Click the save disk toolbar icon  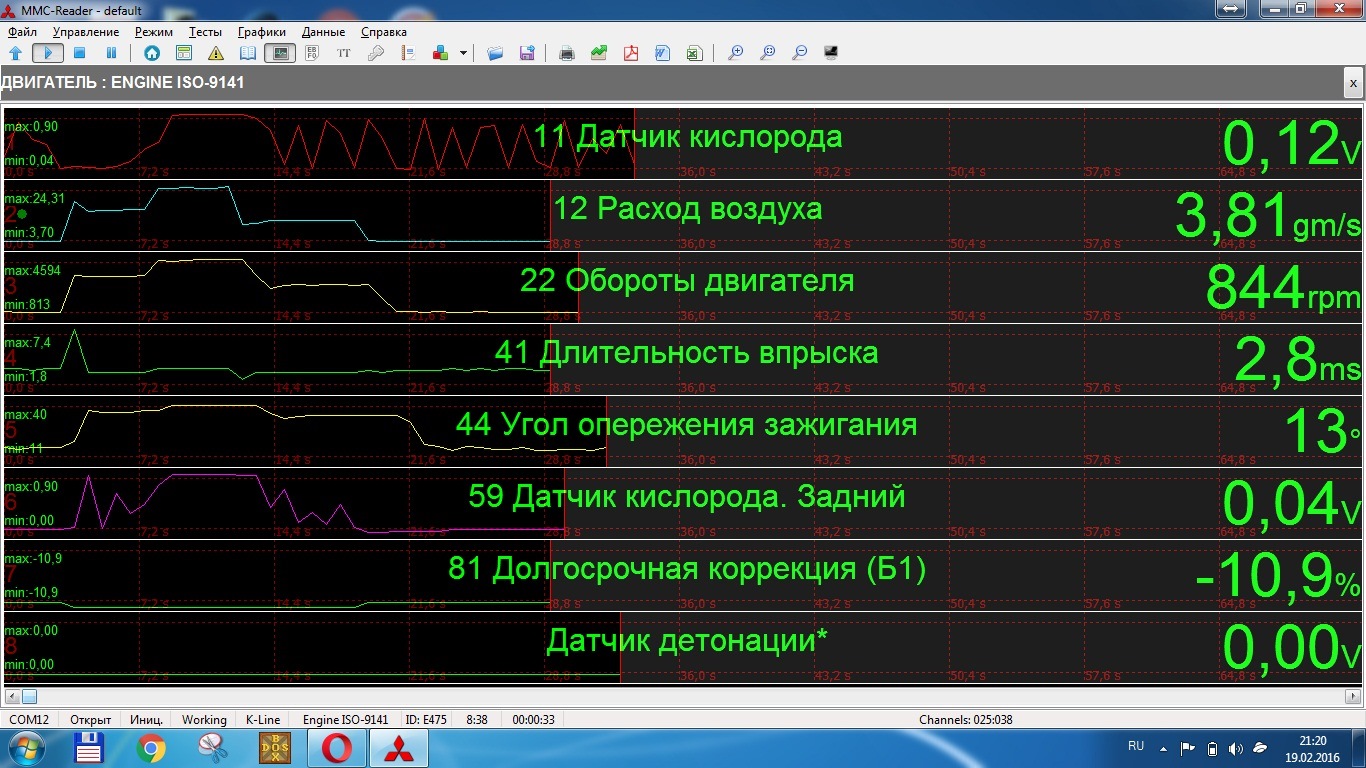[x=527, y=53]
